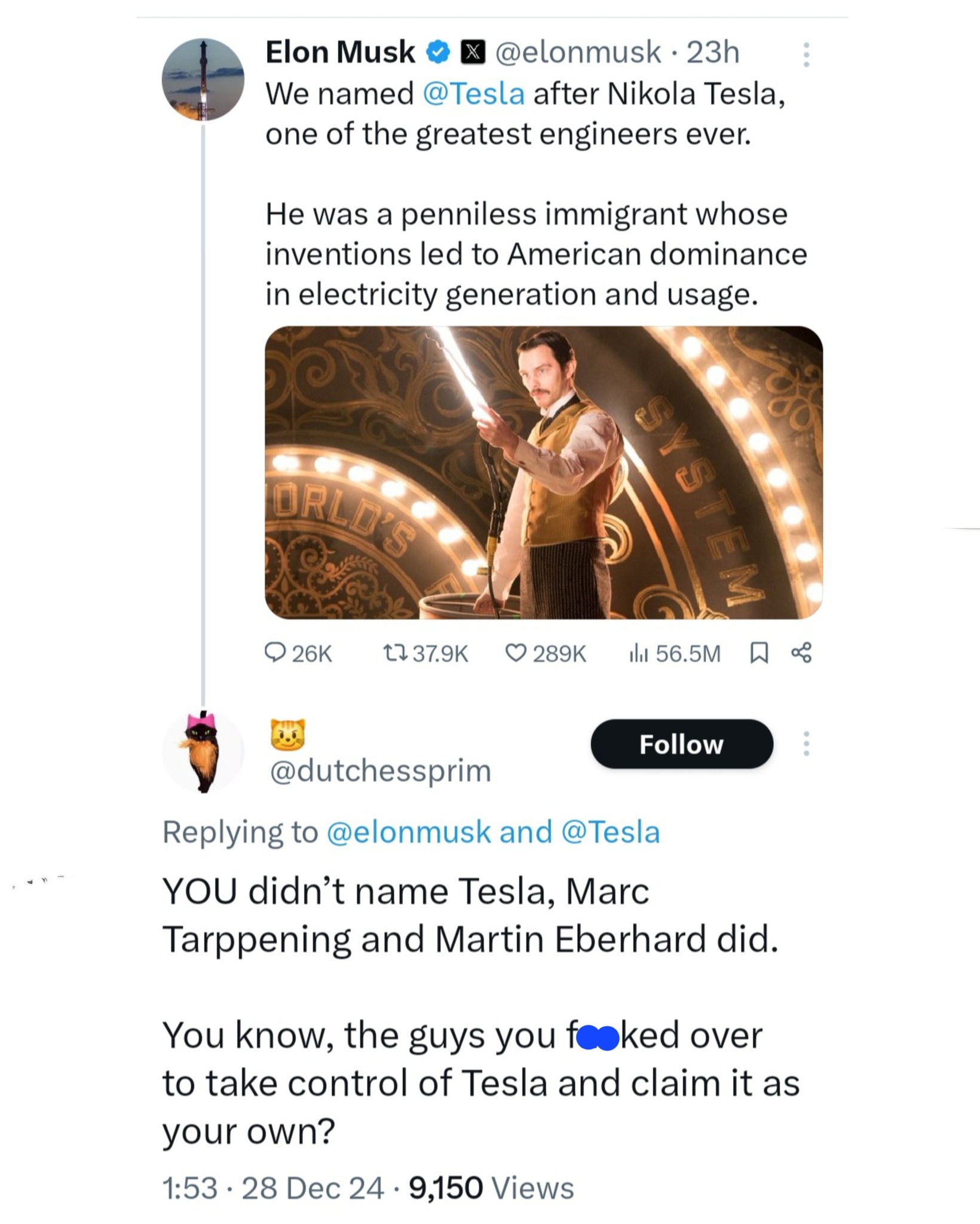
Task: Click the share icon on the tweet
Action: 801,653
